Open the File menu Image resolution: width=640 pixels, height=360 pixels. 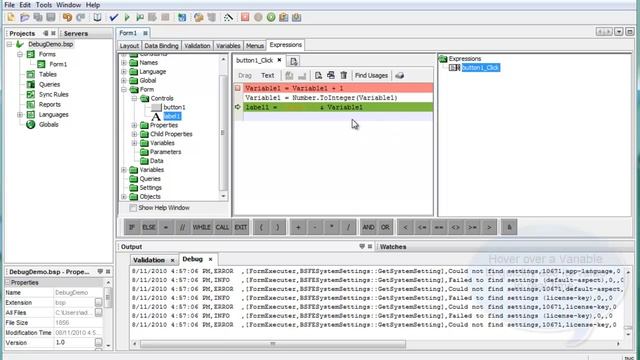coord(9,5)
